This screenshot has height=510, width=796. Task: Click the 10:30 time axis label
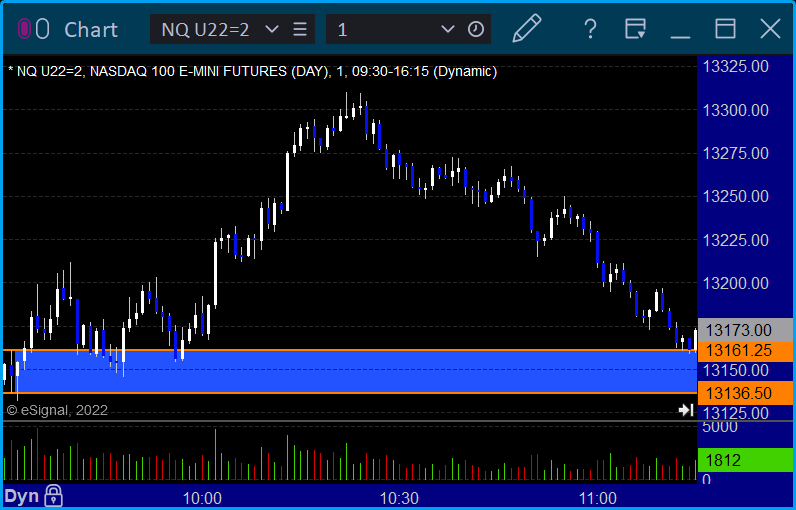400,498
